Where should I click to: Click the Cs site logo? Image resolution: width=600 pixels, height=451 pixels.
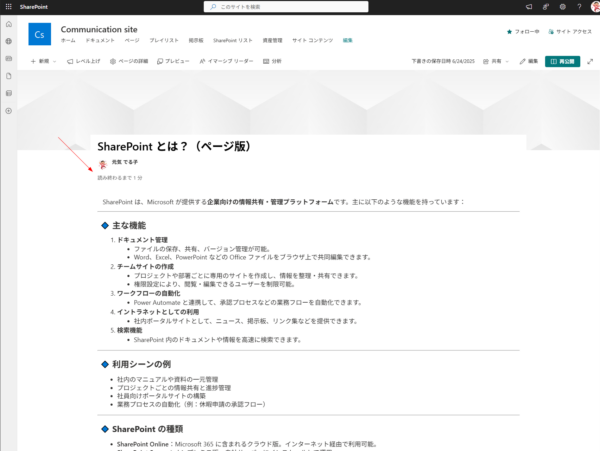pos(39,34)
